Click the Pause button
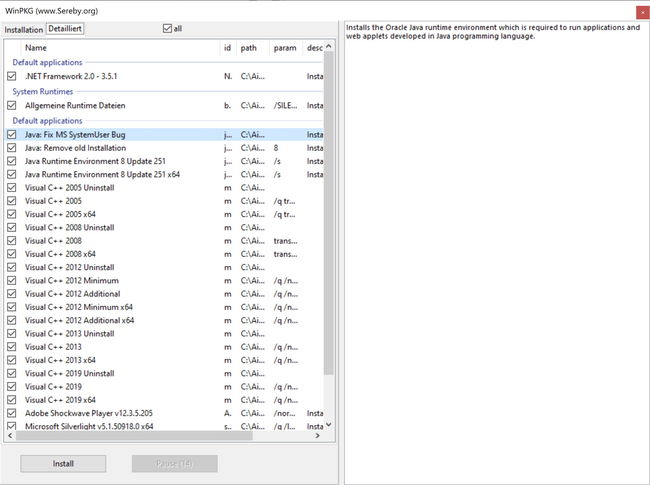This screenshot has width=650, height=485. pos(175,463)
